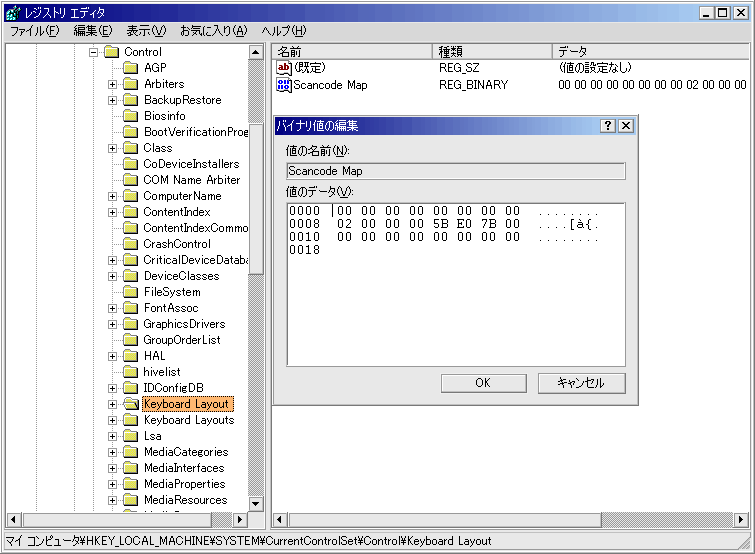The height and width of the screenshot is (554, 755).
Task: Expand the CriticalDeviceDatabase node
Action: 112,260
